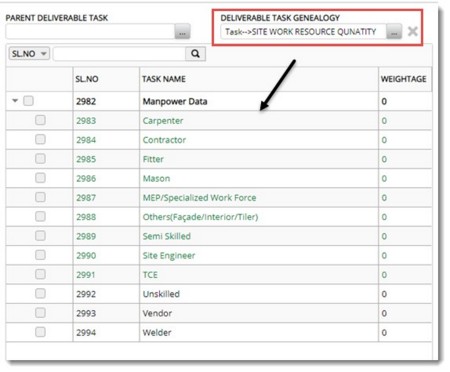Click the SL.NO column header
The height and width of the screenshot is (372, 450).
[x=87, y=79]
